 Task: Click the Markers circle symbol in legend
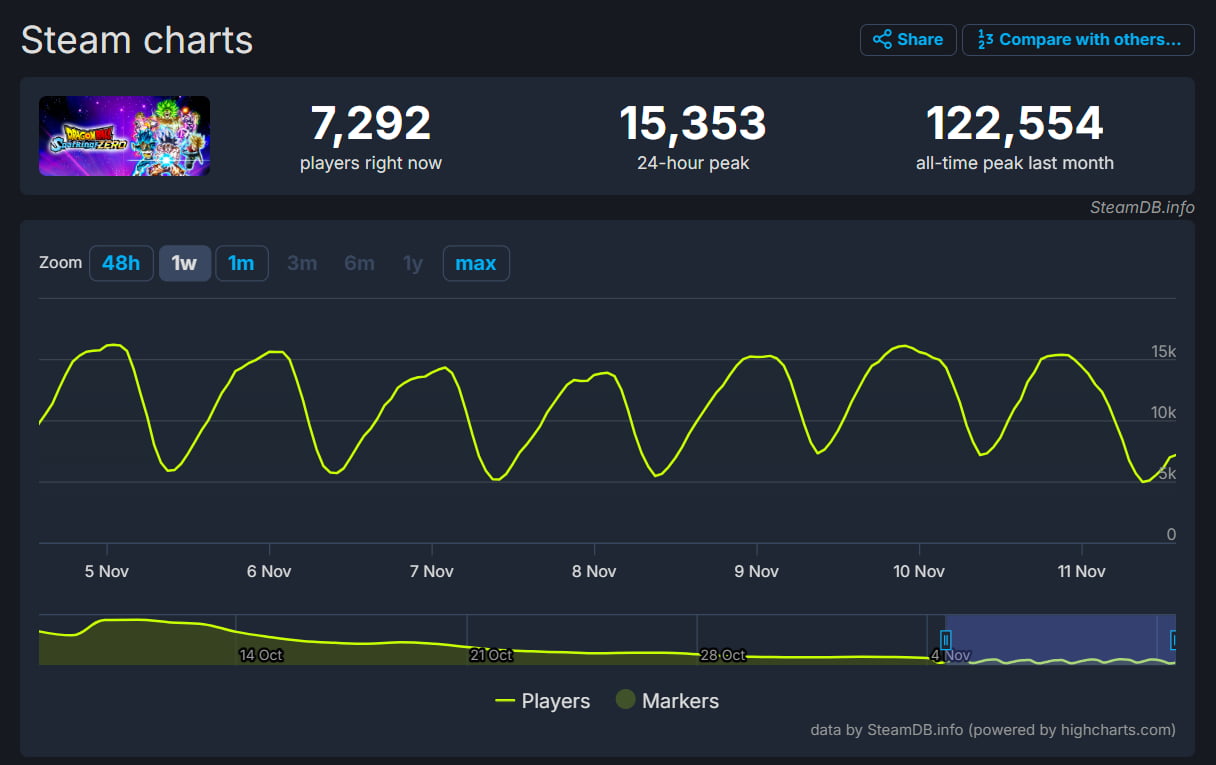(x=625, y=701)
